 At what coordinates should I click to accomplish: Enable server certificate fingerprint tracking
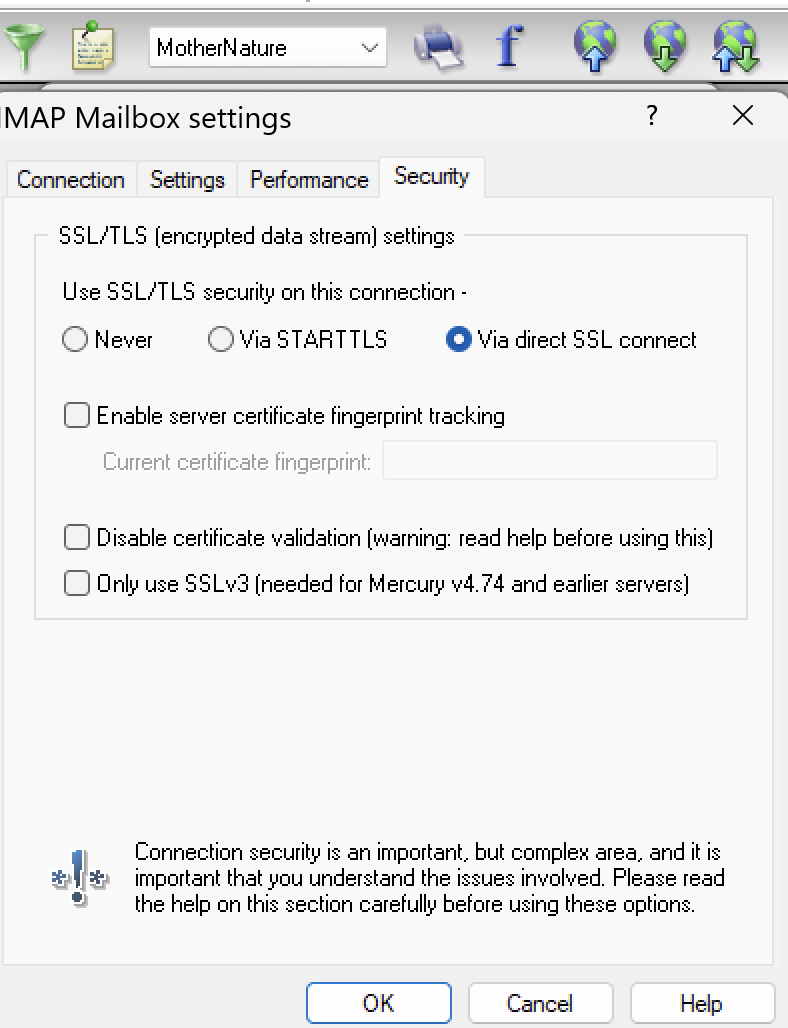(77, 416)
